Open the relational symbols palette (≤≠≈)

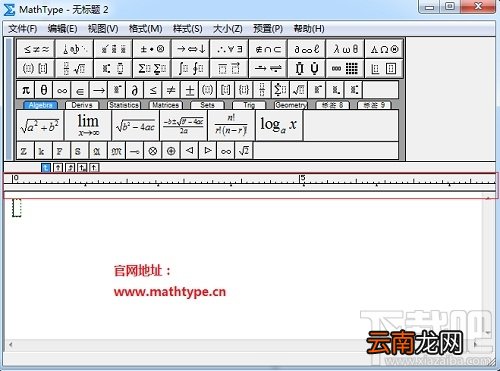pos(36,49)
